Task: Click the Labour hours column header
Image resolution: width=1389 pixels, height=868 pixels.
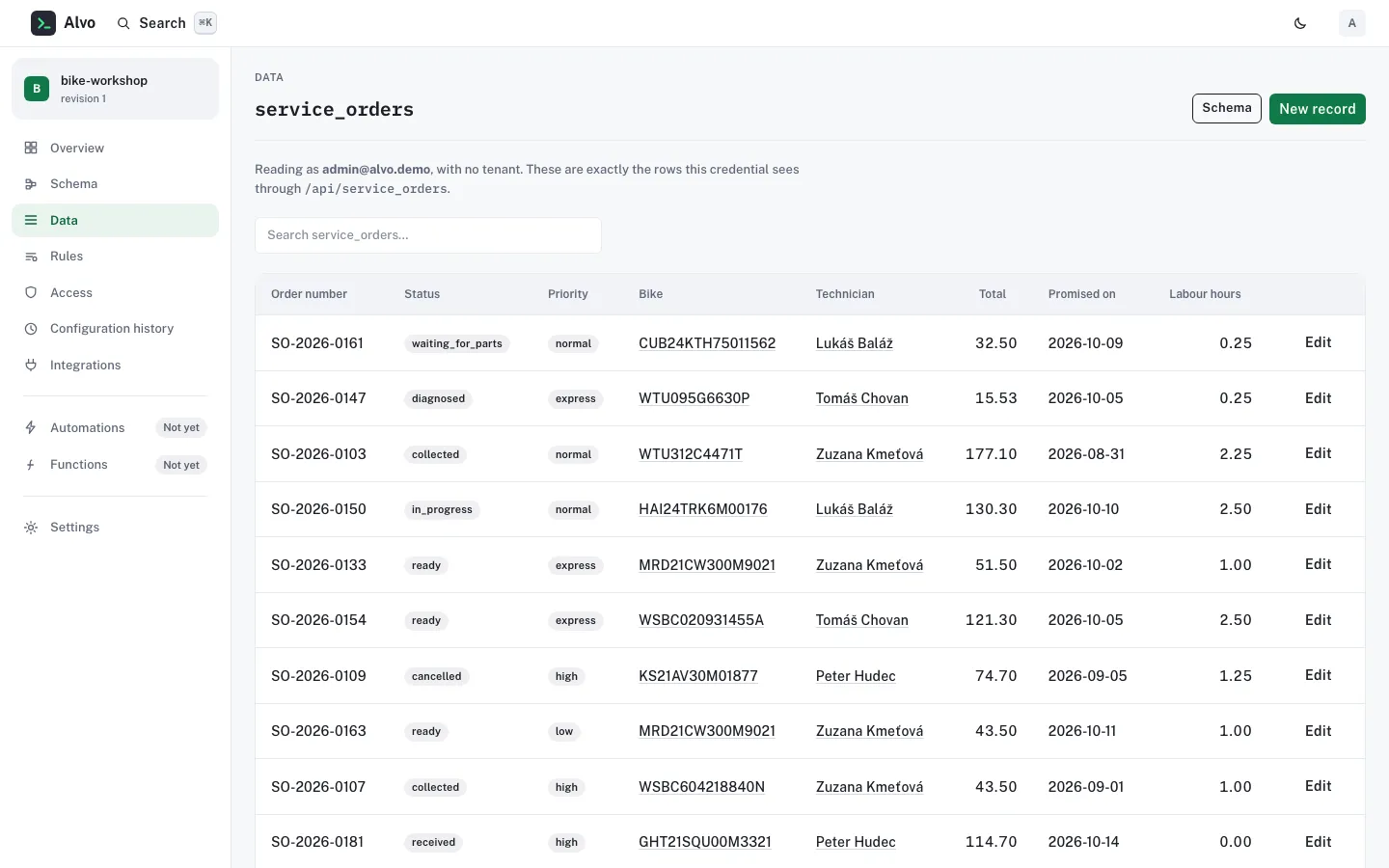Action: pos(1205,294)
